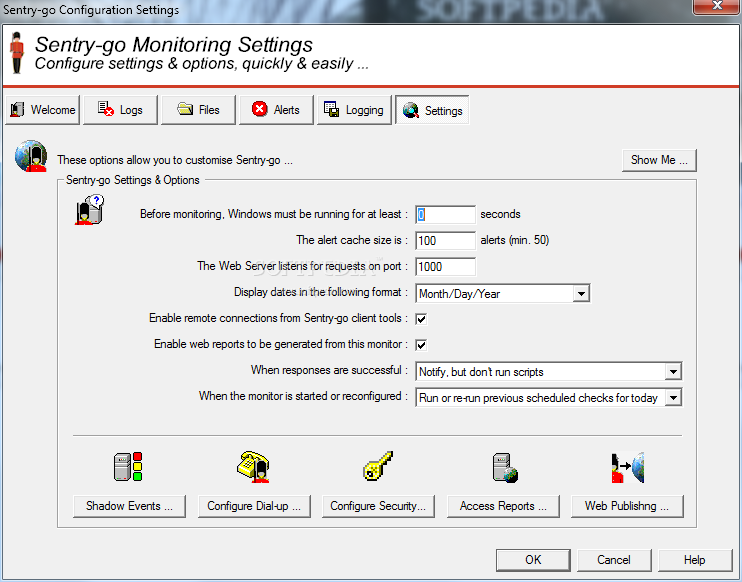Close the Sentry-go Configuration Settings window
The height and width of the screenshot is (582, 742).
717,6
